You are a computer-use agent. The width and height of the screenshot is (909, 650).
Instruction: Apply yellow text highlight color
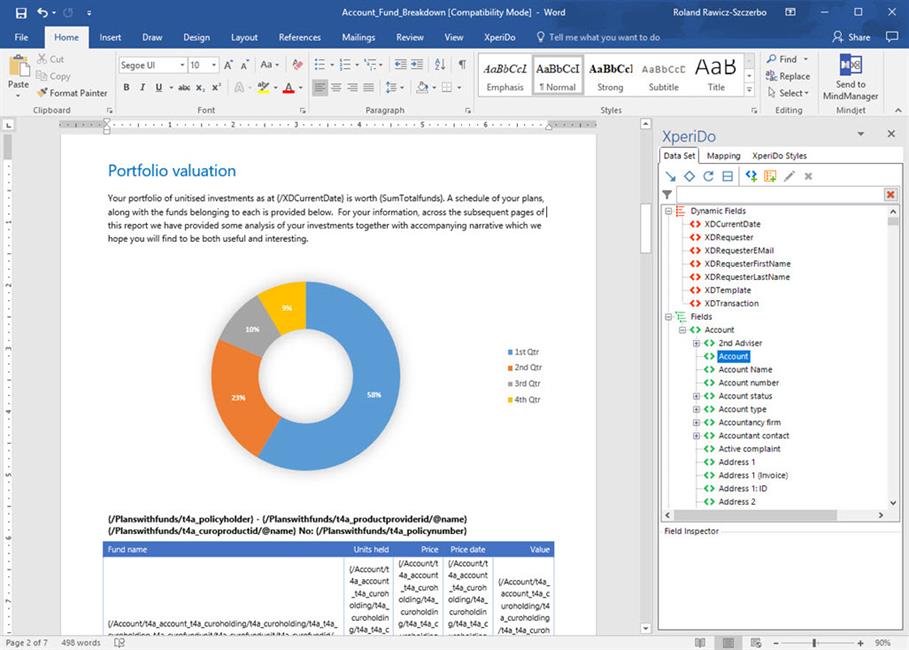coord(264,88)
